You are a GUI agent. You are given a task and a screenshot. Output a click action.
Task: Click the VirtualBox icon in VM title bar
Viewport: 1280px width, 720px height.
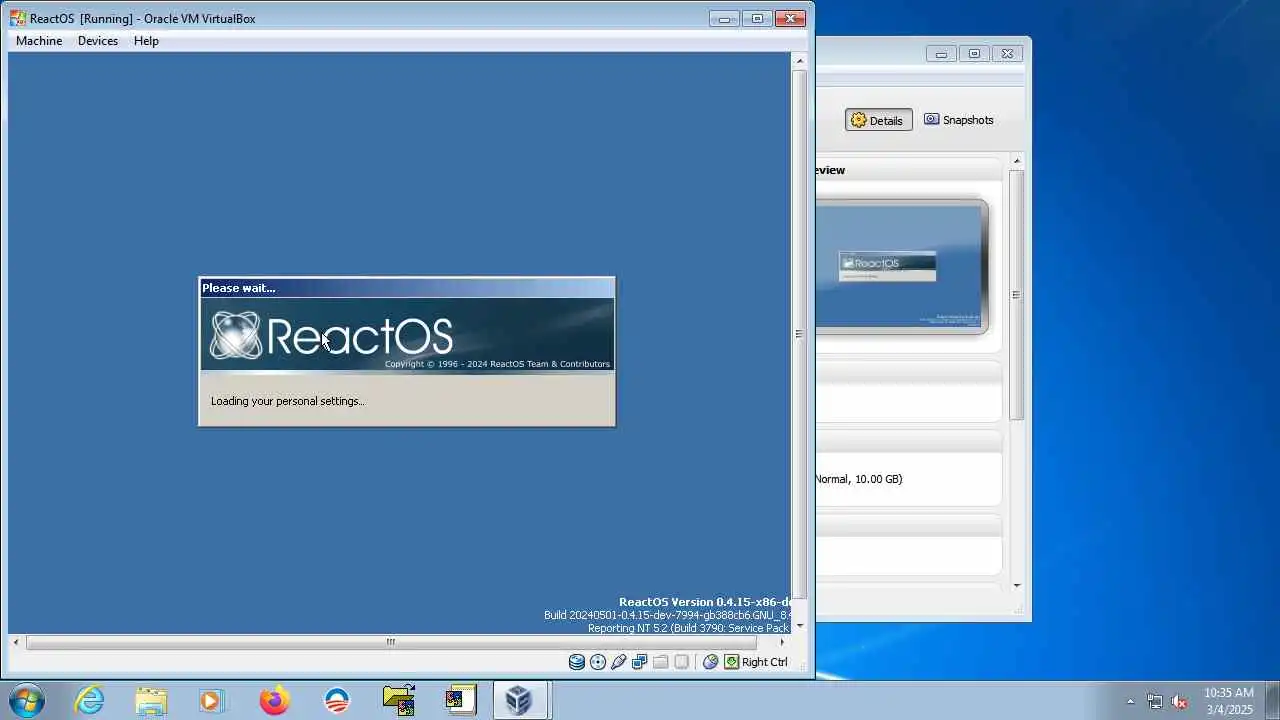click(18, 18)
